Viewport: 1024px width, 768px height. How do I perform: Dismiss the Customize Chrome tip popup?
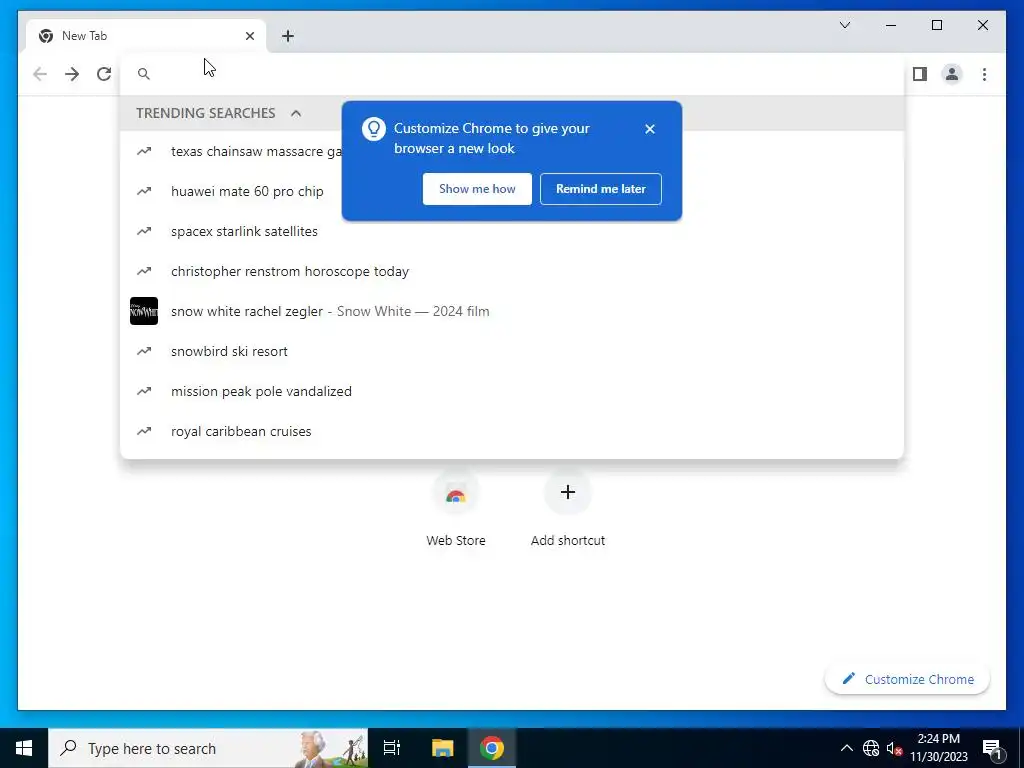click(650, 129)
